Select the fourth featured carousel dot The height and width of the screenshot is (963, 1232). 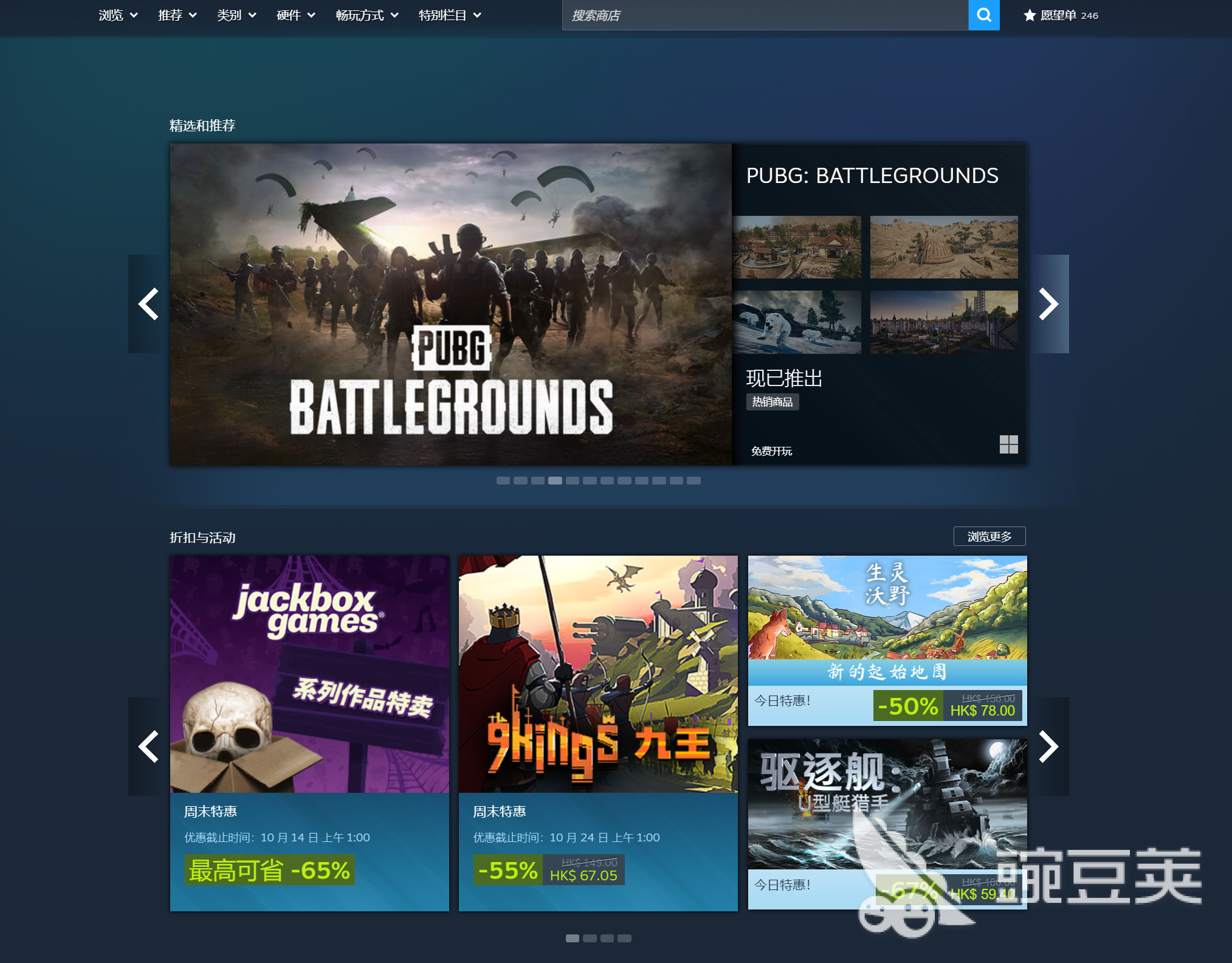[554, 480]
